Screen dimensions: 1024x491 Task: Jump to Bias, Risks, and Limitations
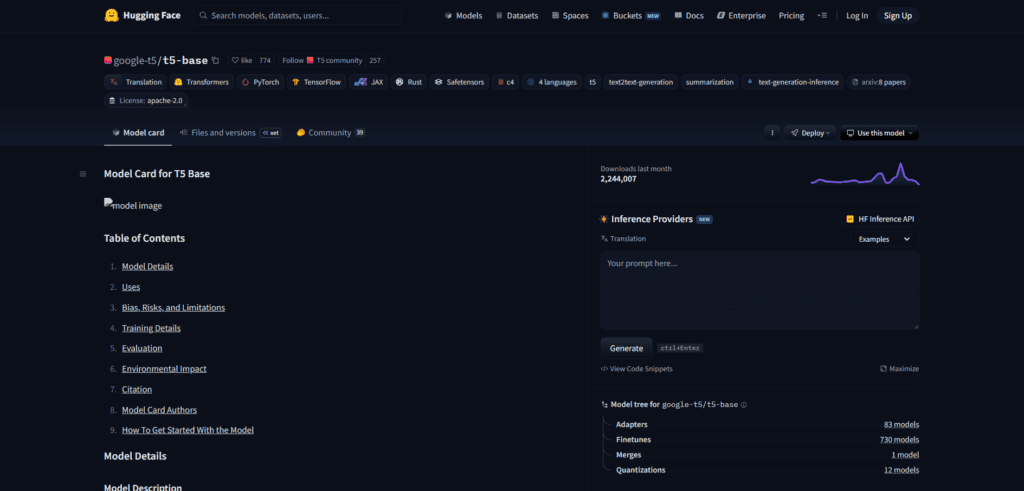pos(173,308)
